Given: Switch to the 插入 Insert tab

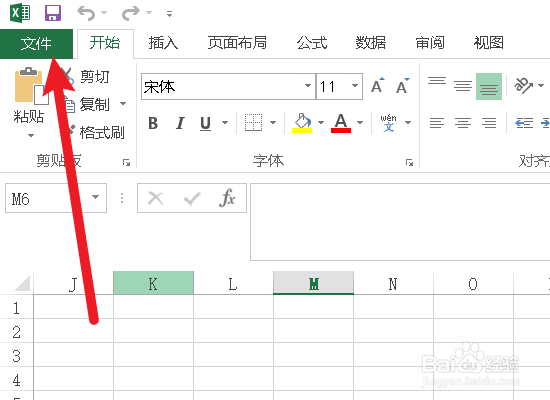Looking at the screenshot, I should click(x=163, y=43).
